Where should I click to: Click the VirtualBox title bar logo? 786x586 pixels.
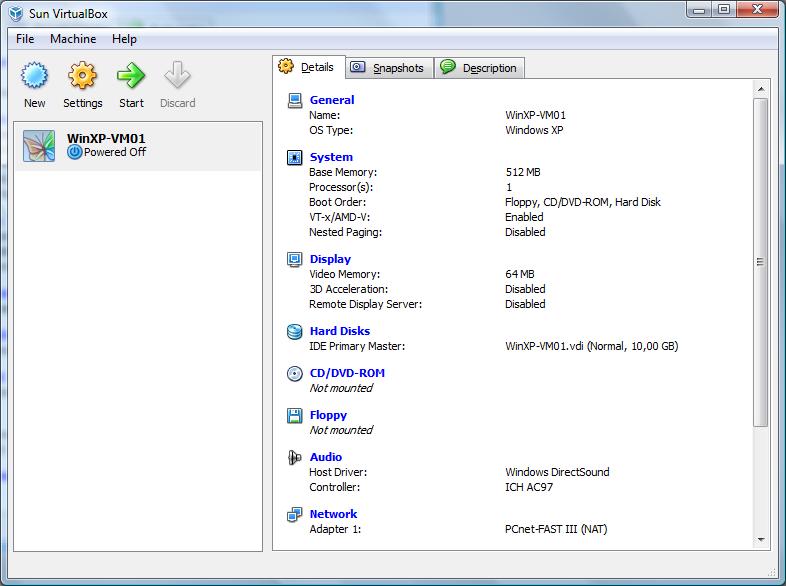(x=16, y=14)
